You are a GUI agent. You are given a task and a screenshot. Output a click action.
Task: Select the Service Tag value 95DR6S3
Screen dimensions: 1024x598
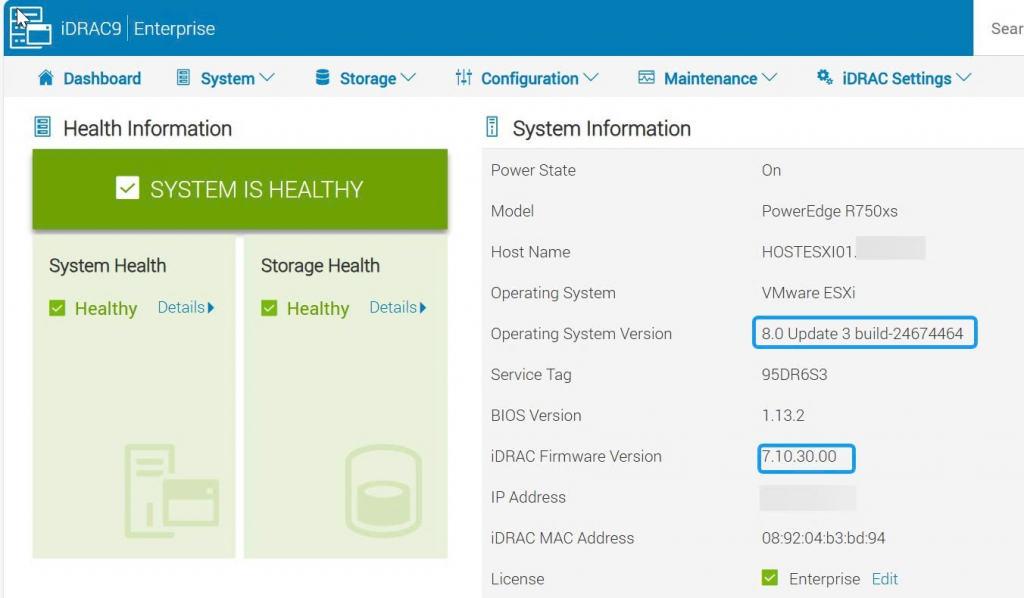[794, 374]
